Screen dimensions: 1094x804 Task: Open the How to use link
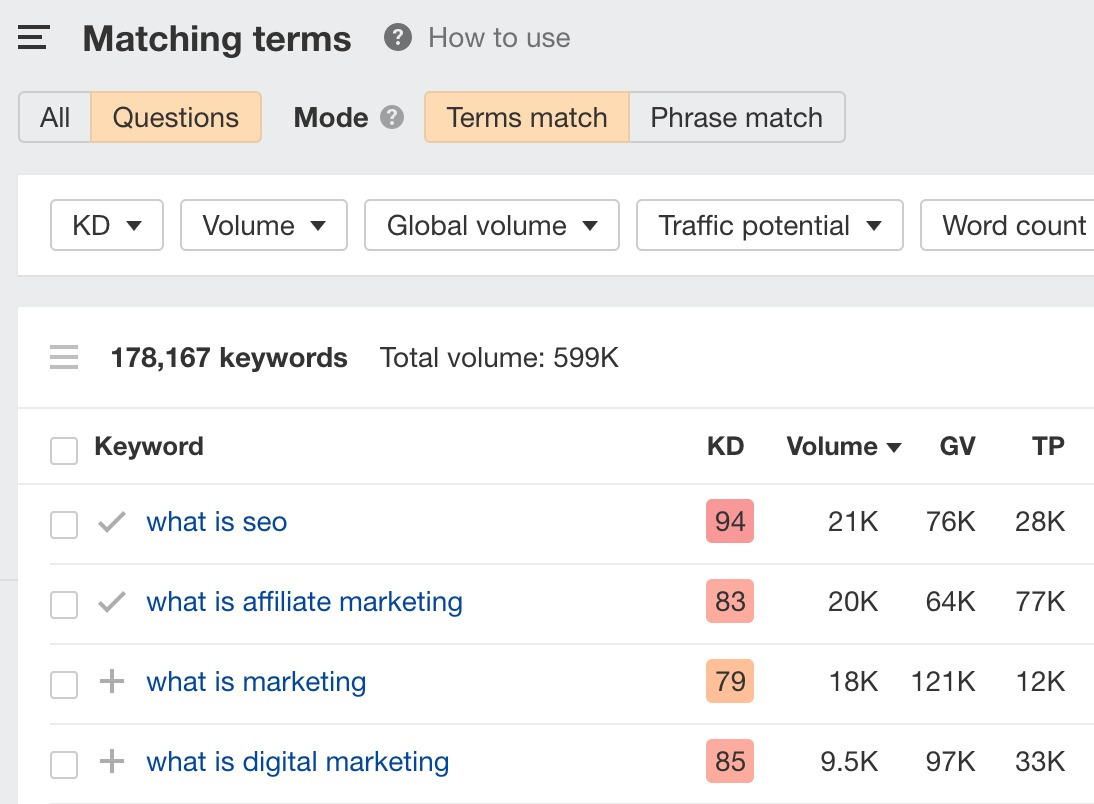coord(499,39)
